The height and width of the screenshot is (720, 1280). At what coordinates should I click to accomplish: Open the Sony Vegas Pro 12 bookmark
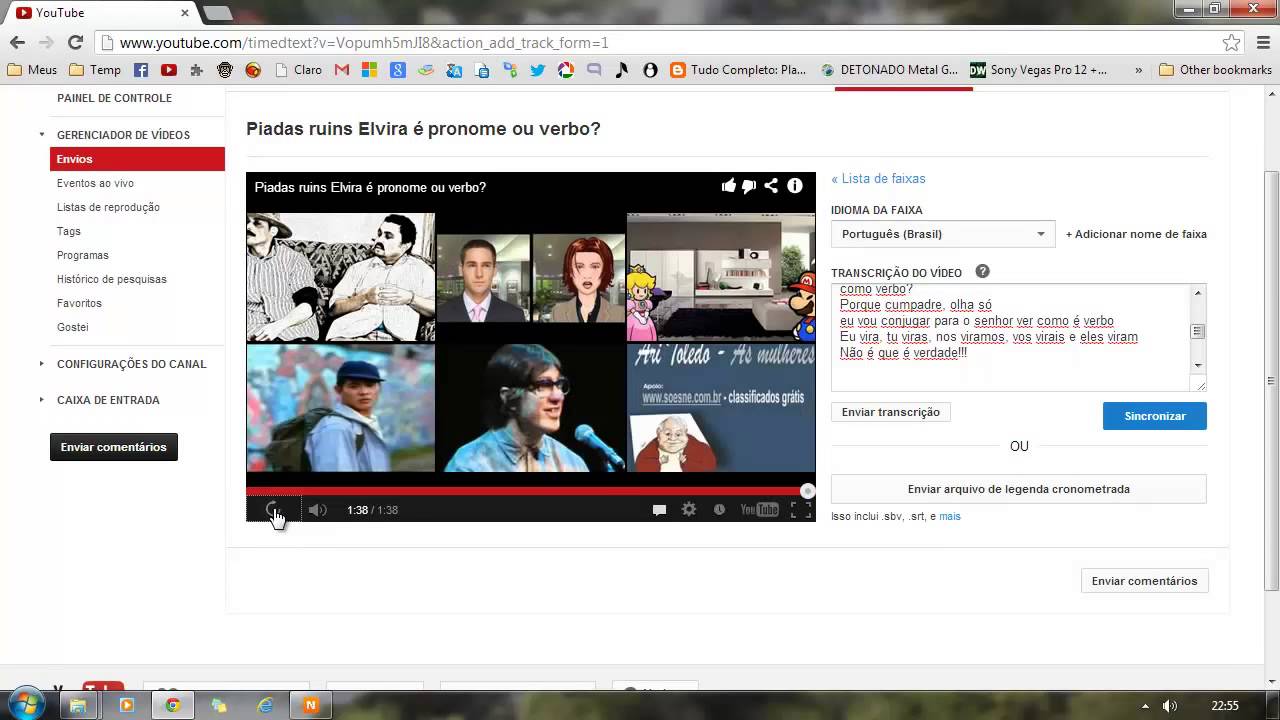pos(1038,70)
